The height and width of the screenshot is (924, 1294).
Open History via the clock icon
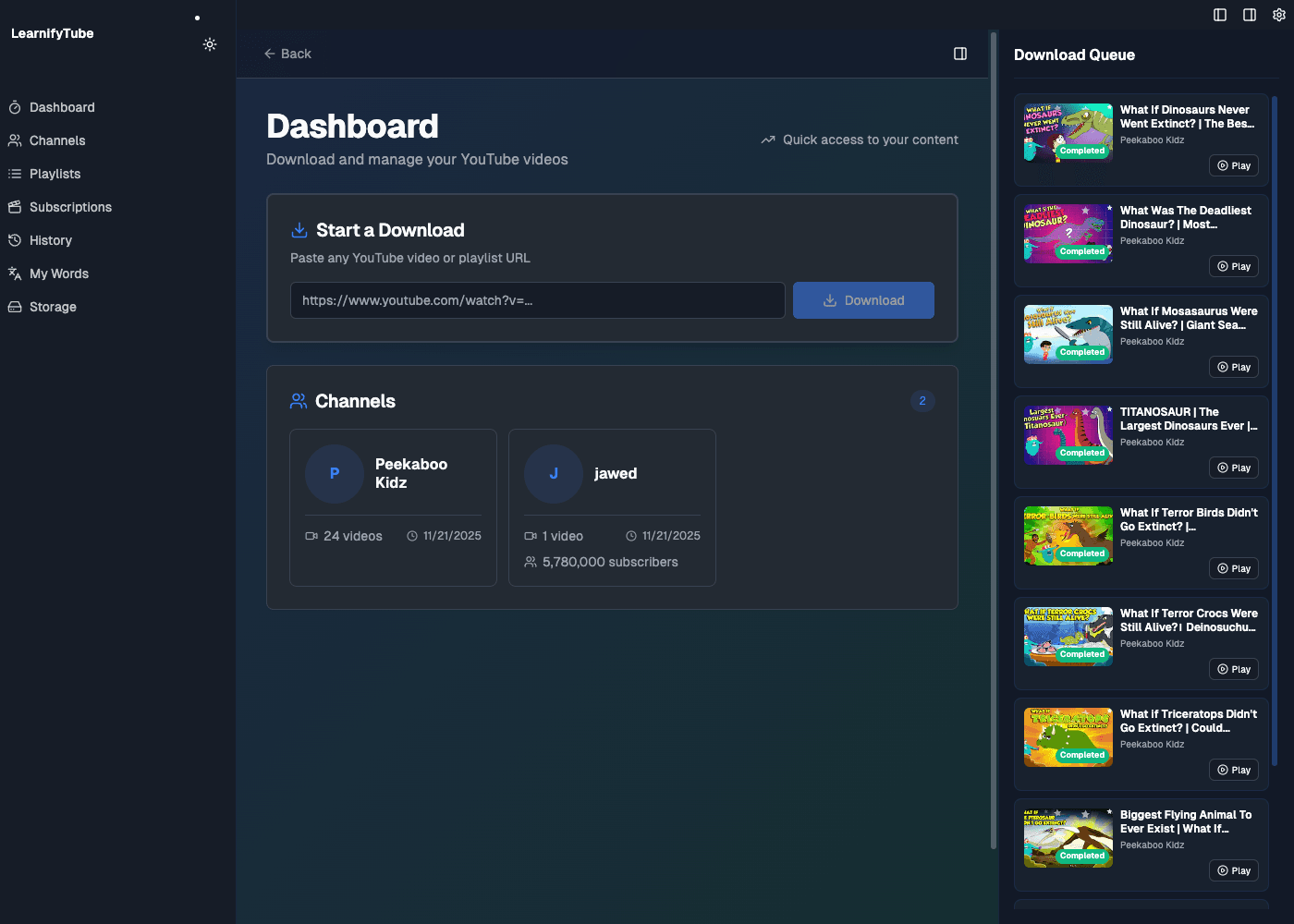[14, 240]
